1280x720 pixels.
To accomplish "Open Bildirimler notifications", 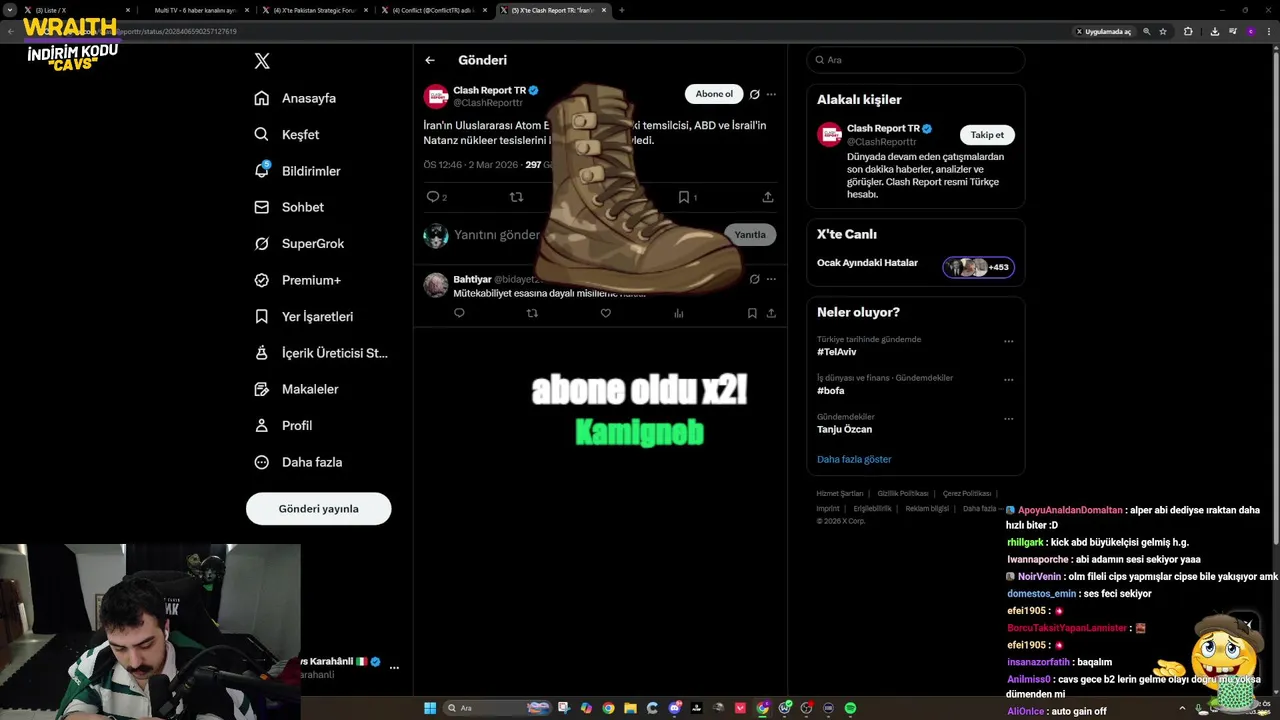I will tap(297, 171).
